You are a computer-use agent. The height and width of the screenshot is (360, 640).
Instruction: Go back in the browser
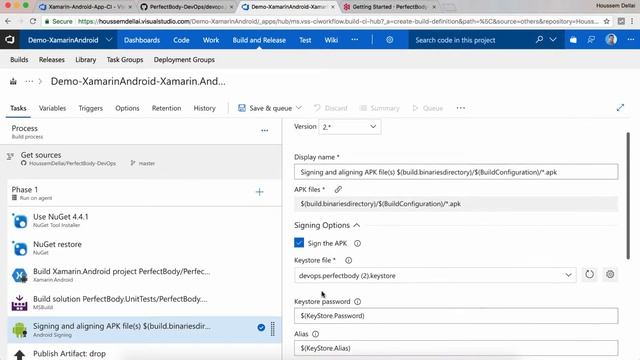8,21
